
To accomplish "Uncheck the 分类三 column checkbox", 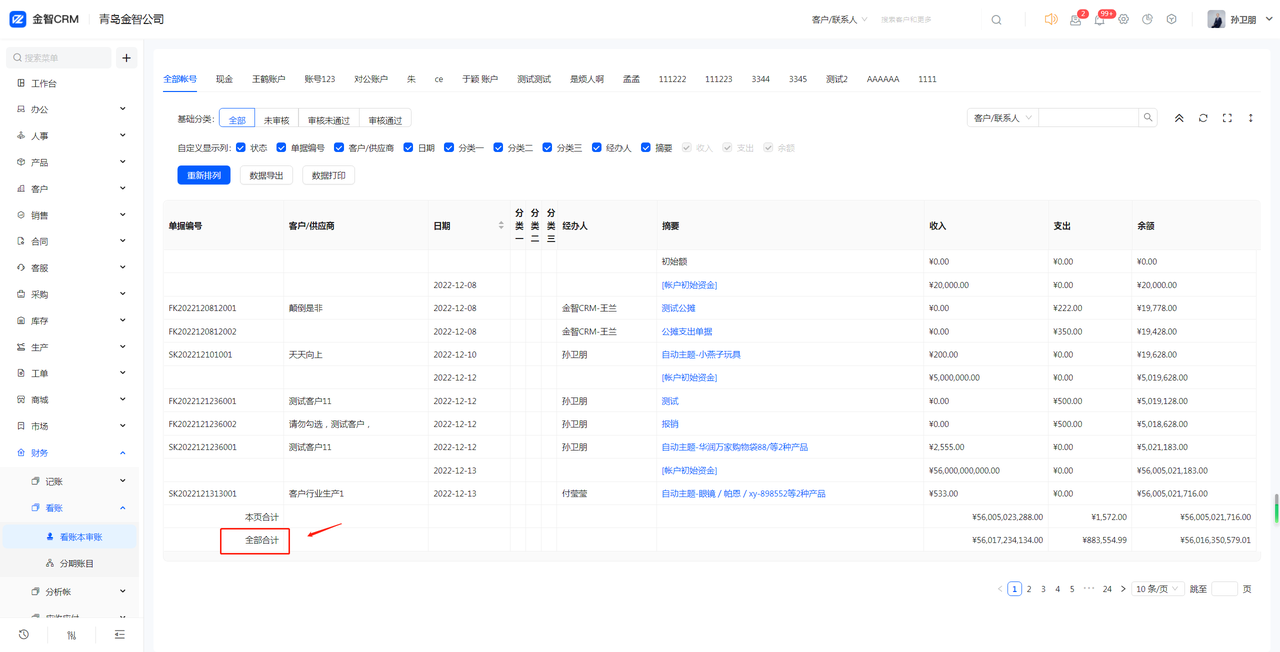I will click(547, 147).
